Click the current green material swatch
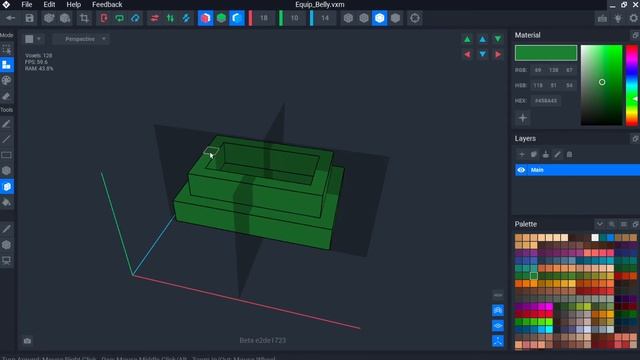This screenshot has width=640, height=360. [x=546, y=53]
